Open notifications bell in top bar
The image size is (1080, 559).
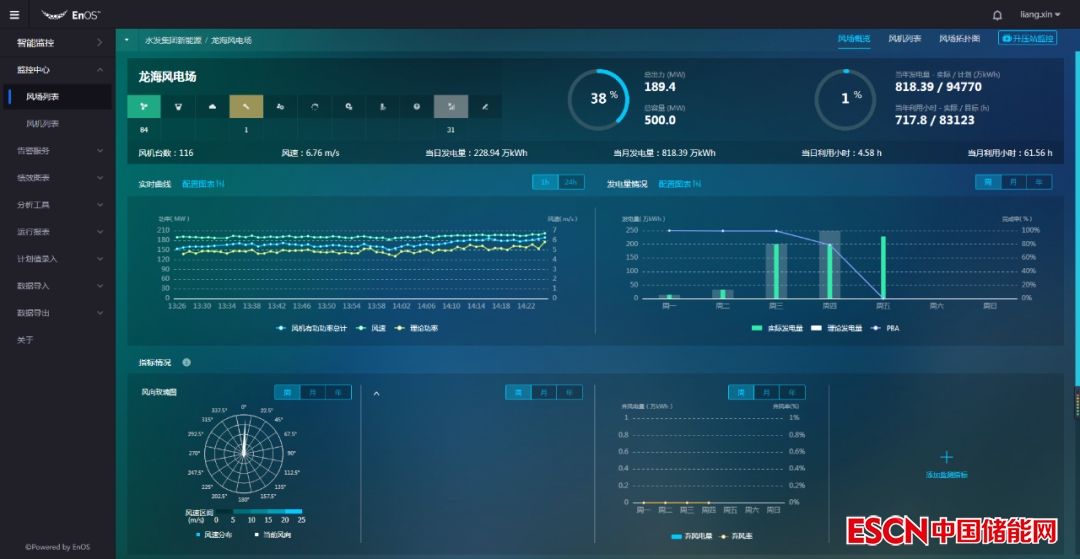[997, 15]
